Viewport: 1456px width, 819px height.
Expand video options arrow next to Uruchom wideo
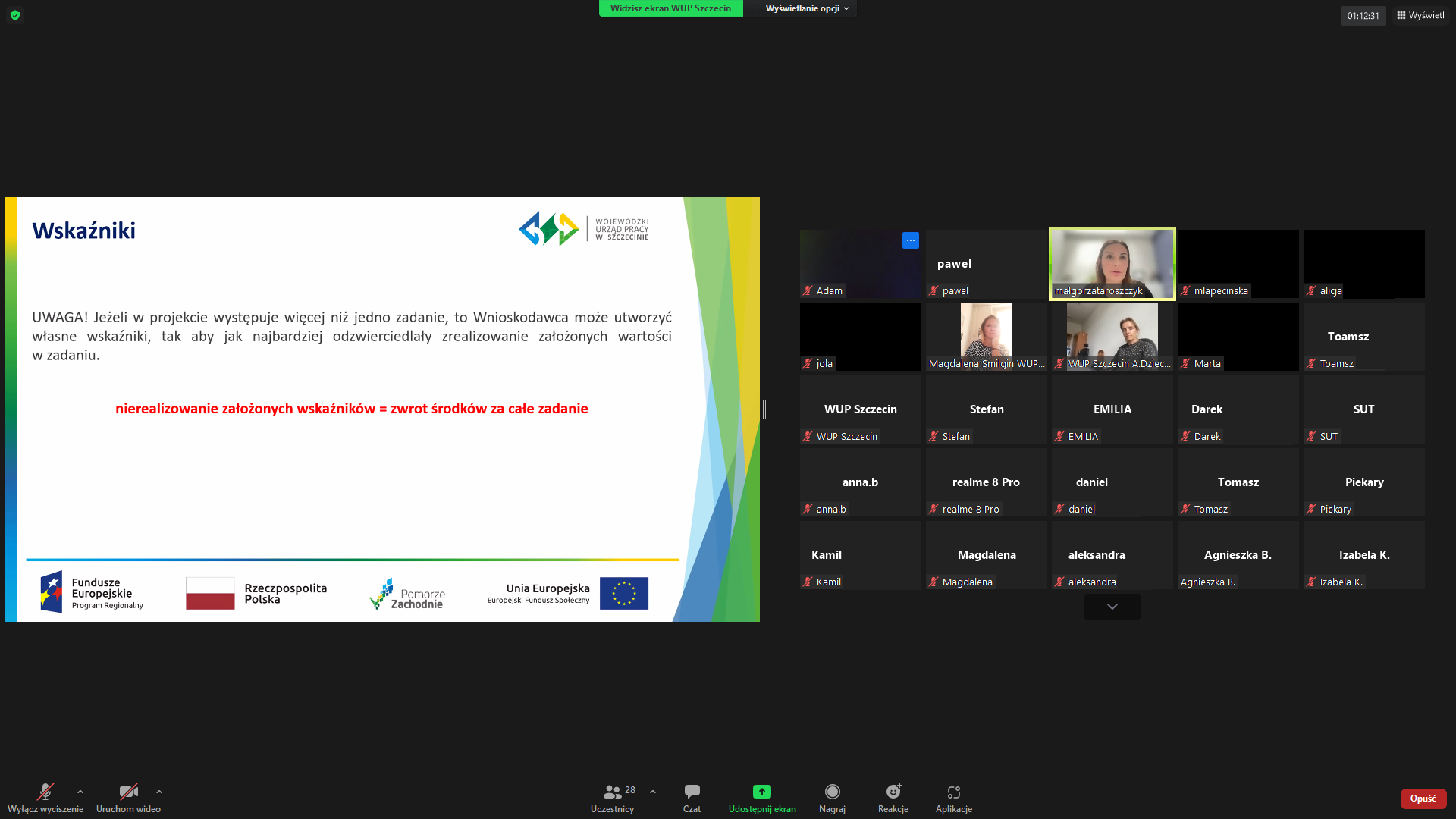tap(159, 792)
